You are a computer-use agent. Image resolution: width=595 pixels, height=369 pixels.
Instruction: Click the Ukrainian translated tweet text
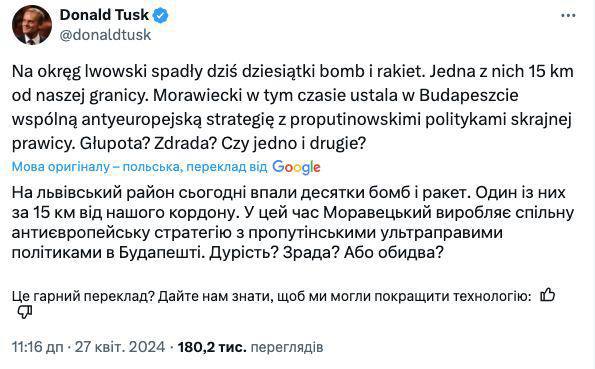(x=293, y=222)
